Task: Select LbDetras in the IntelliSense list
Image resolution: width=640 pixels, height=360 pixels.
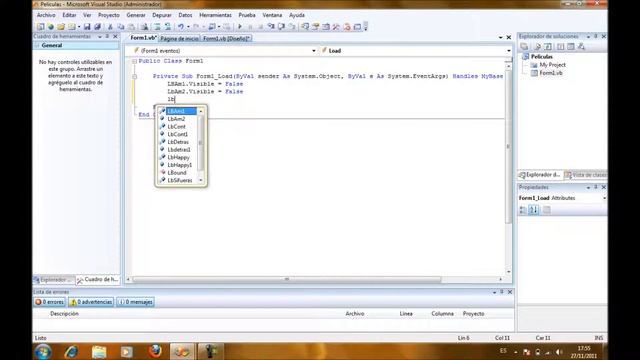Action: pyautogui.click(x=178, y=142)
